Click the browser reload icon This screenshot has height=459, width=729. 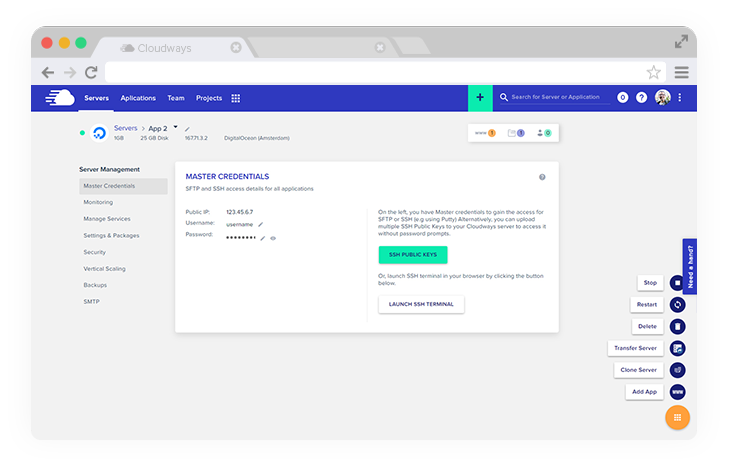coord(91,73)
